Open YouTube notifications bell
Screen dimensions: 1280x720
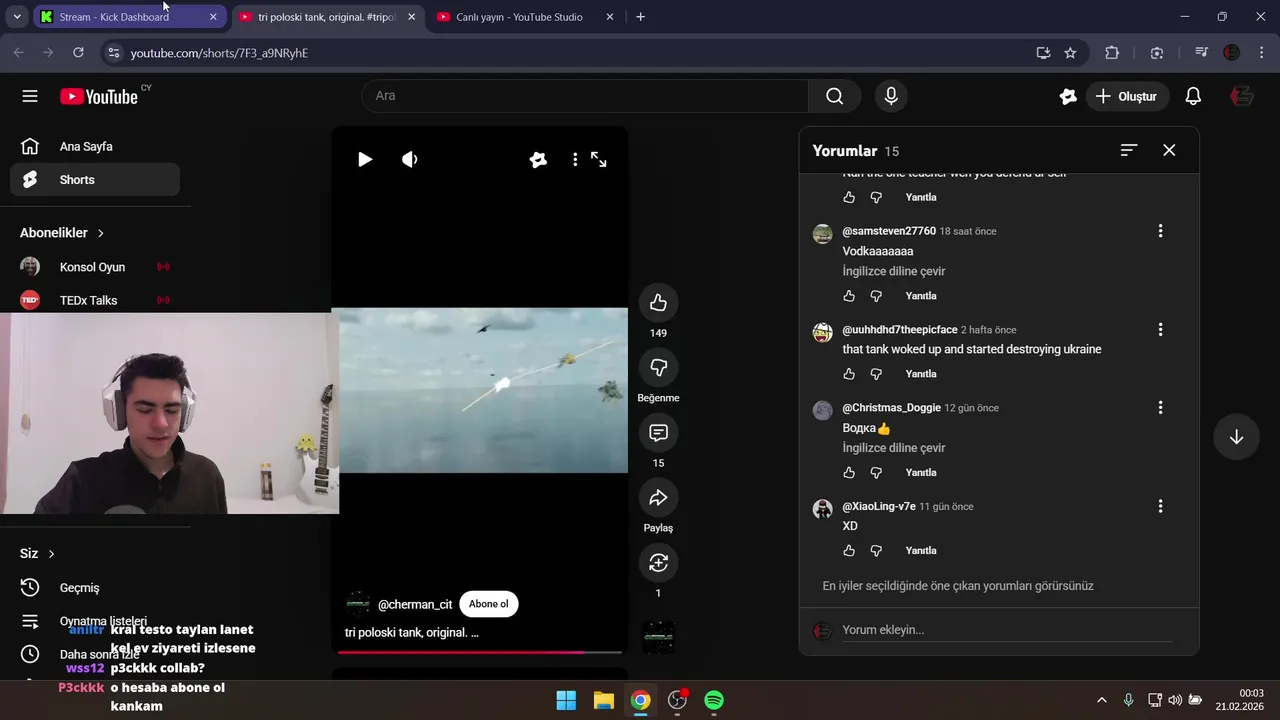(1193, 96)
